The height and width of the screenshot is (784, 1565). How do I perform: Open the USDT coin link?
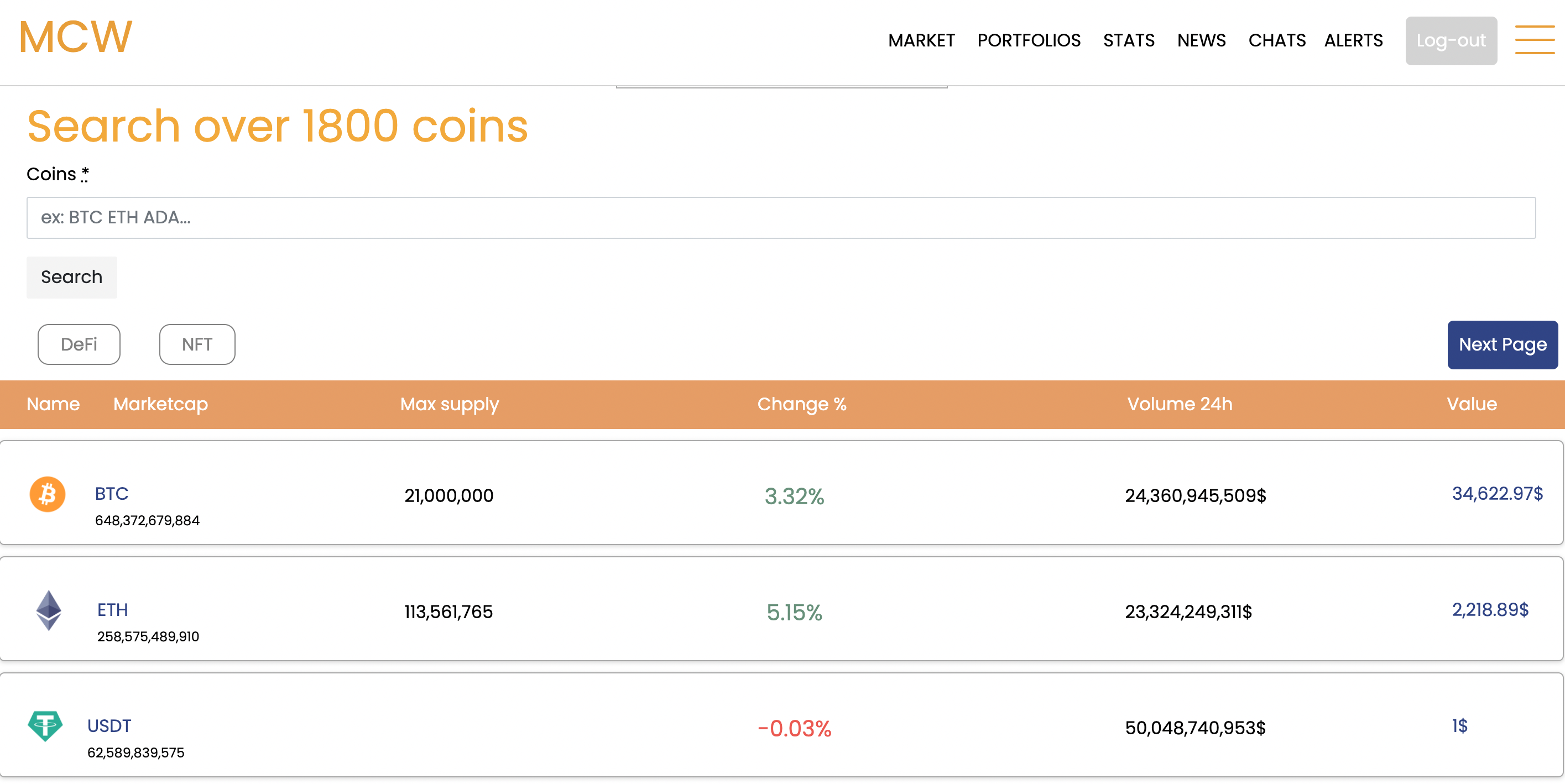pos(109,726)
